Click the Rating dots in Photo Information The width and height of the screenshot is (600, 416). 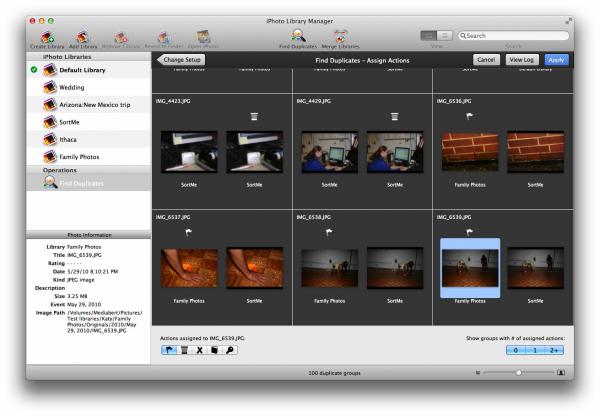coord(74,263)
